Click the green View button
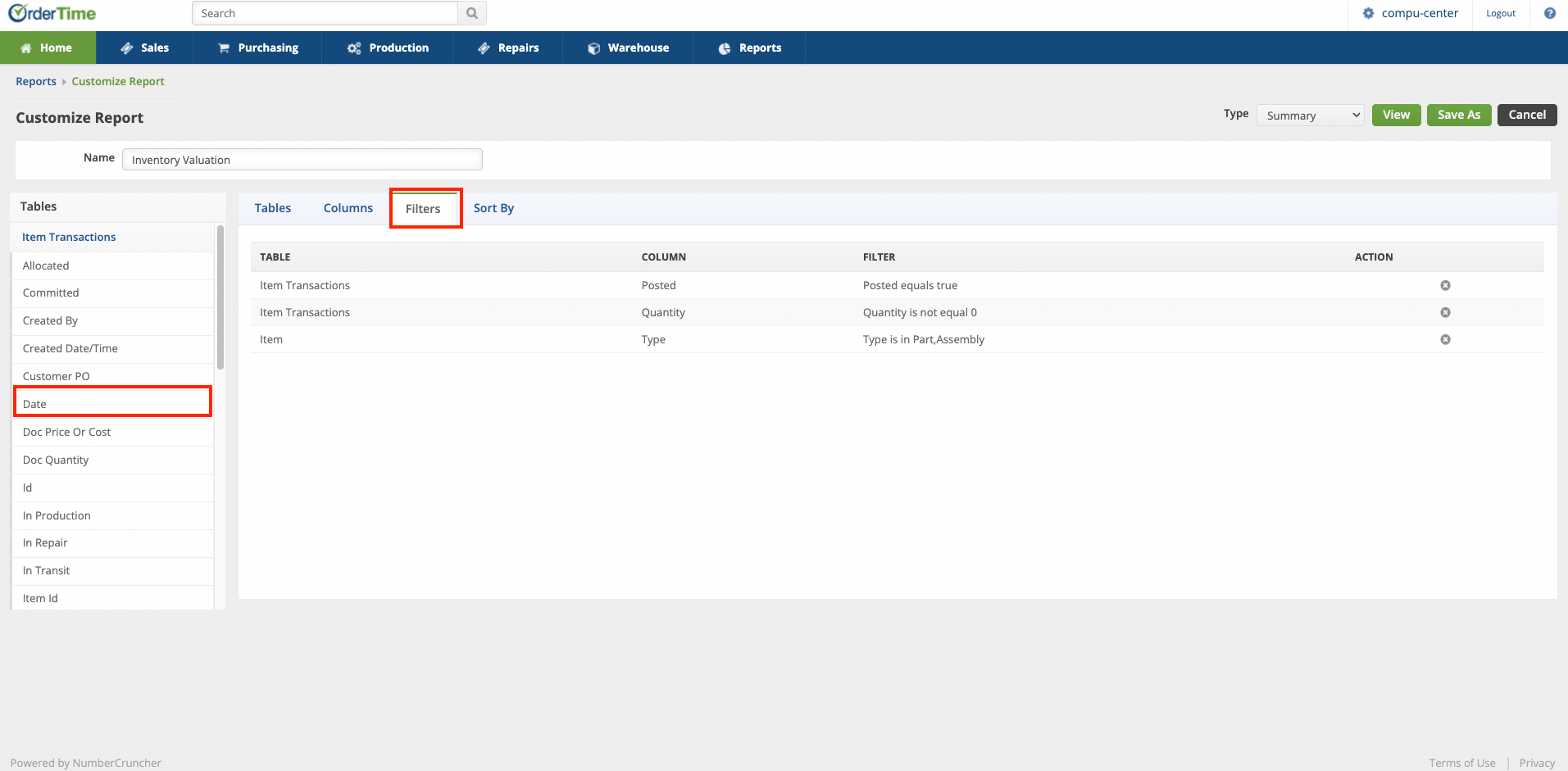Image resolution: width=1568 pixels, height=771 pixels. [1397, 115]
